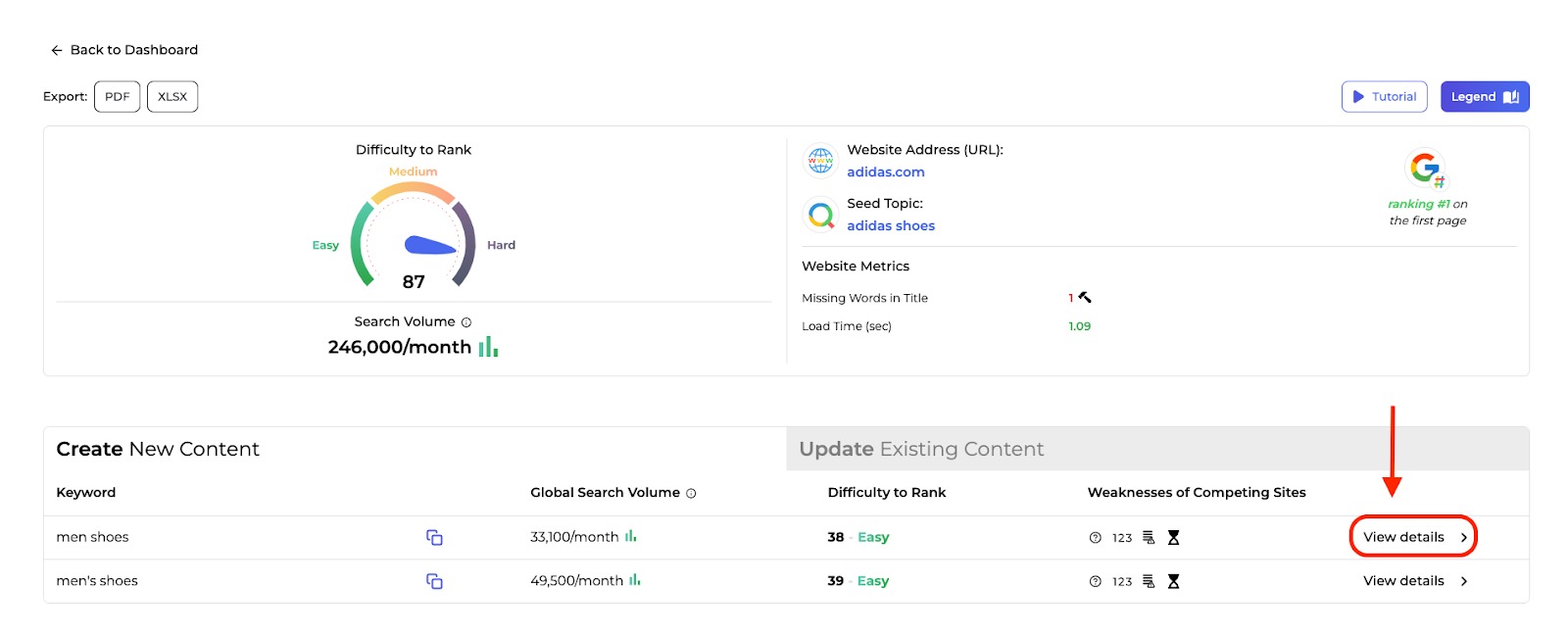Click the Global Search Volume column header

point(605,493)
